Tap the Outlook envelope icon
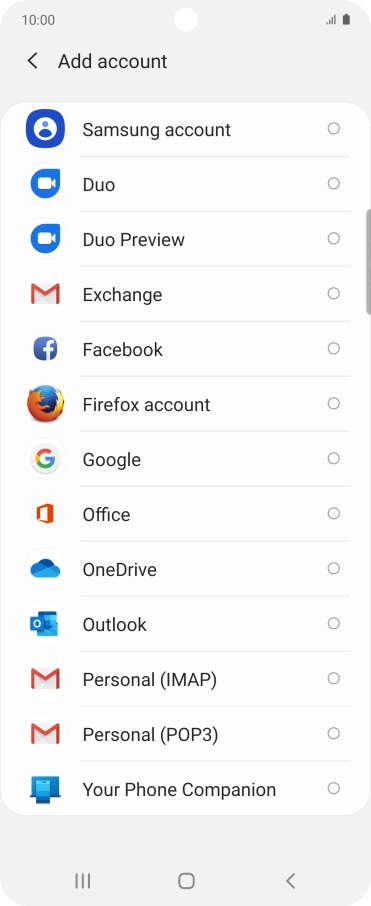The width and height of the screenshot is (371, 906). [x=44, y=624]
